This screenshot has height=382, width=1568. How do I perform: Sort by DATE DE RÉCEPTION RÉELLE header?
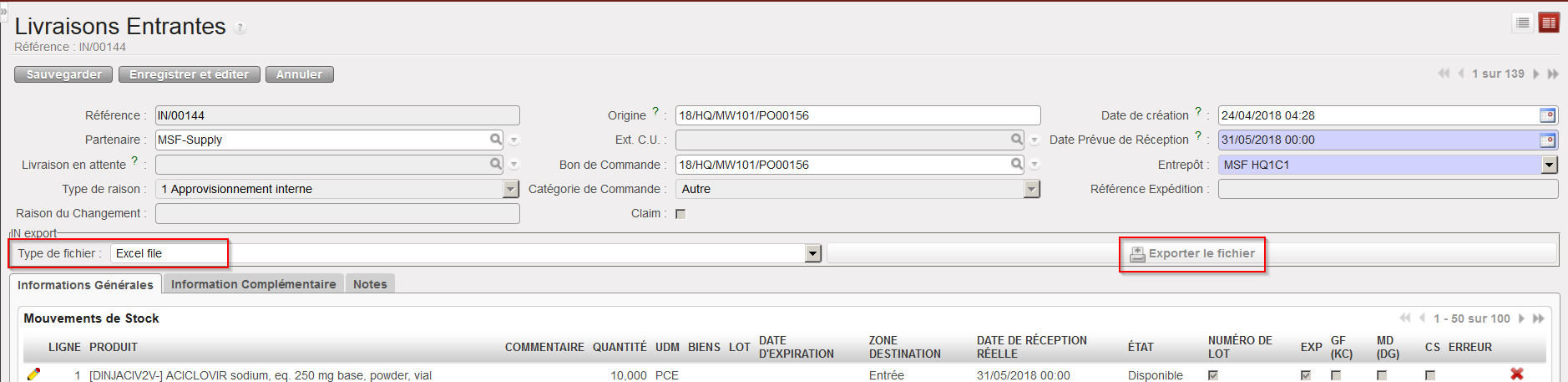(x=1032, y=347)
